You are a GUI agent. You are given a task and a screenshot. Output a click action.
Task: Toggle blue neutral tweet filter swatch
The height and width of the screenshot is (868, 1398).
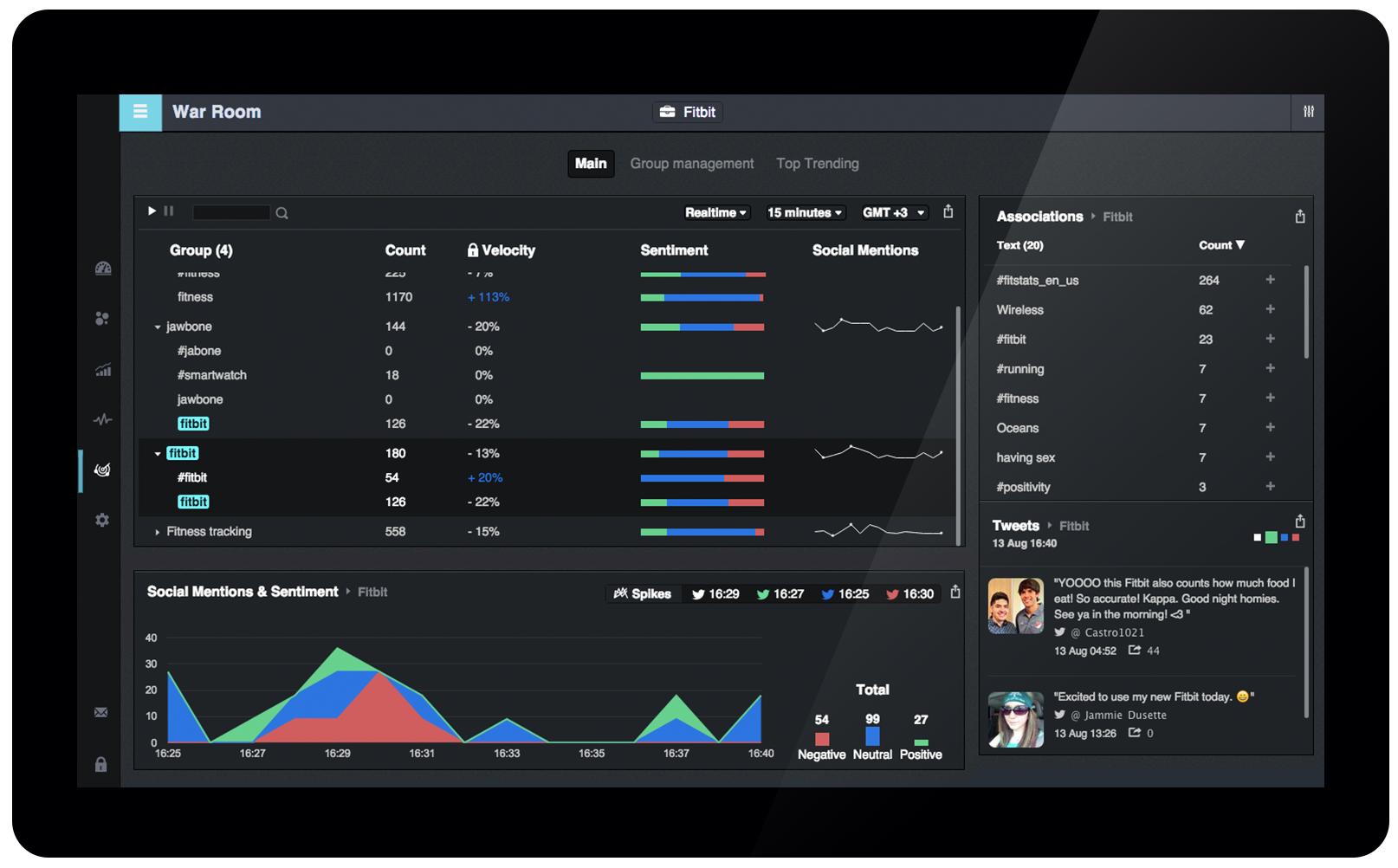pyautogui.click(x=1285, y=538)
